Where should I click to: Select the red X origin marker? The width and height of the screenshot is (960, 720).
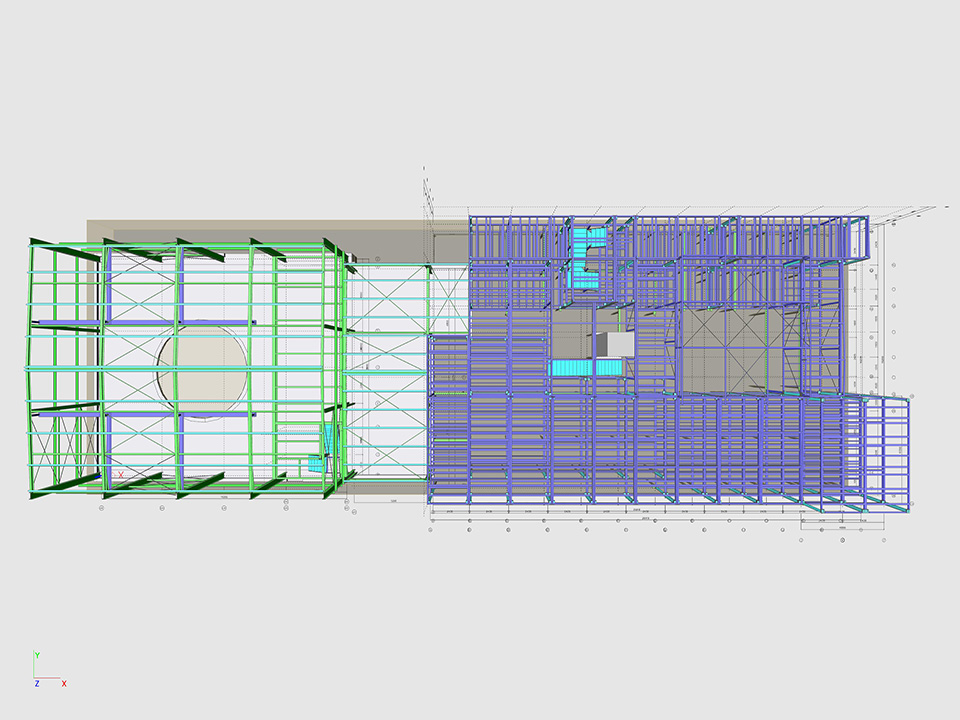[x=121, y=475]
